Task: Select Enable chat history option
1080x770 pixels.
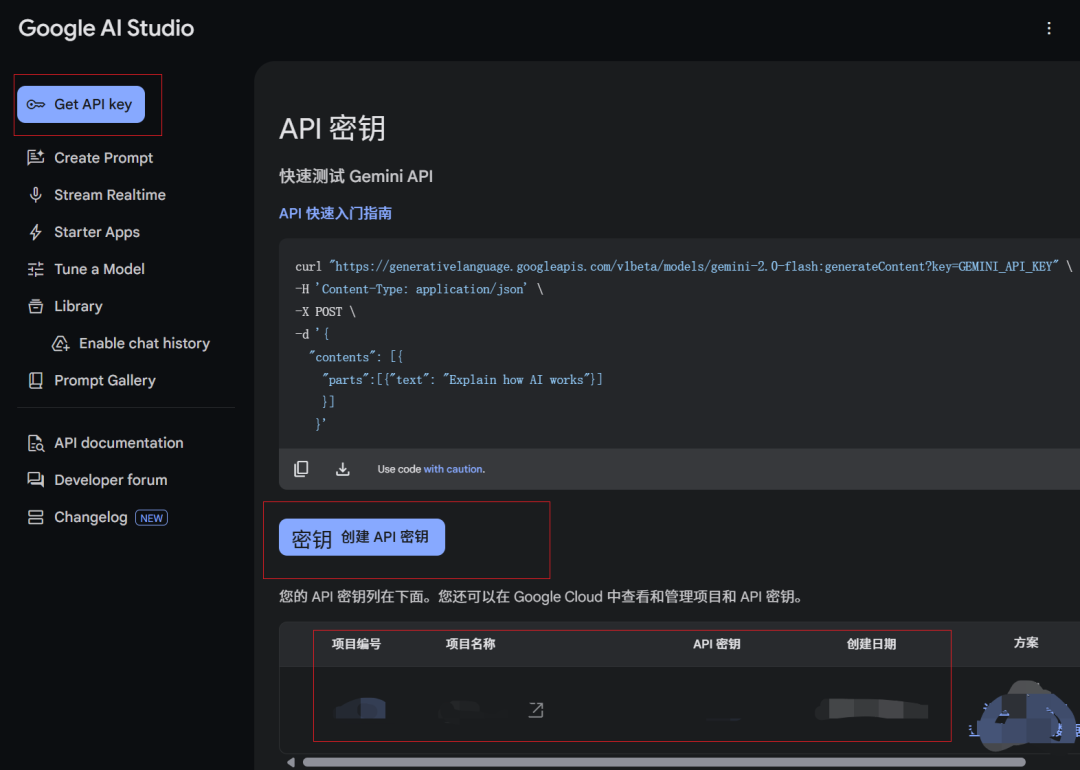Action: click(x=144, y=343)
